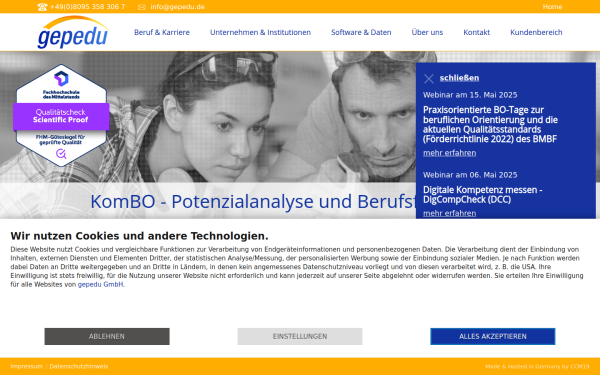Open the Über uns menu
Screen dimensions: 600x375
coord(427,32)
